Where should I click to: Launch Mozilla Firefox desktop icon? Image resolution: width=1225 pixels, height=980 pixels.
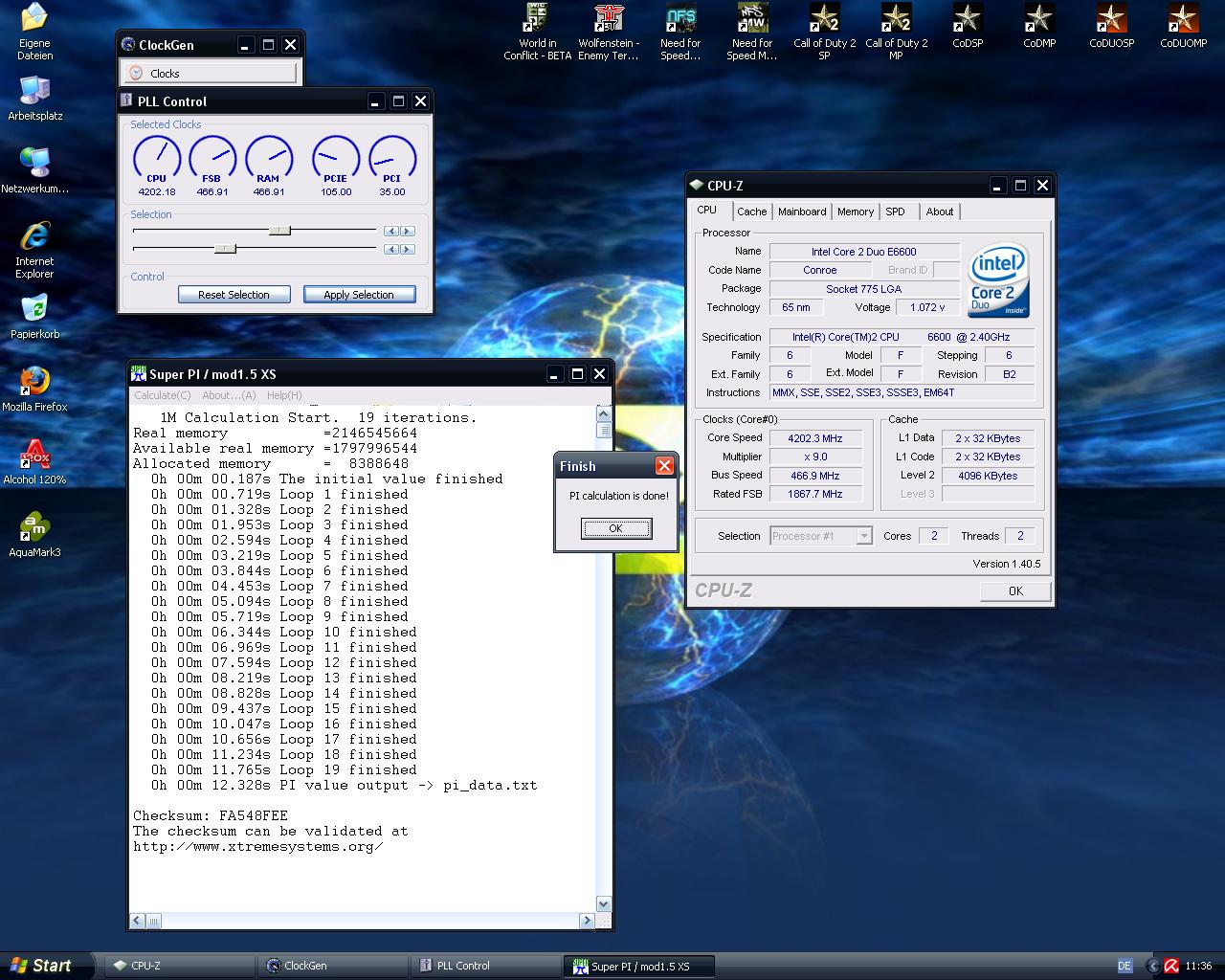[x=34, y=390]
